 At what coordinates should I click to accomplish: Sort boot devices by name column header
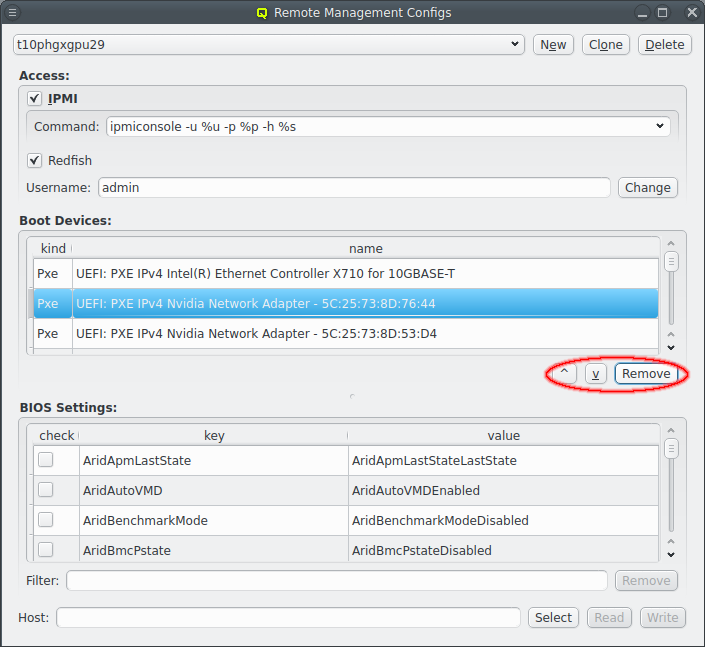point(365,248)
